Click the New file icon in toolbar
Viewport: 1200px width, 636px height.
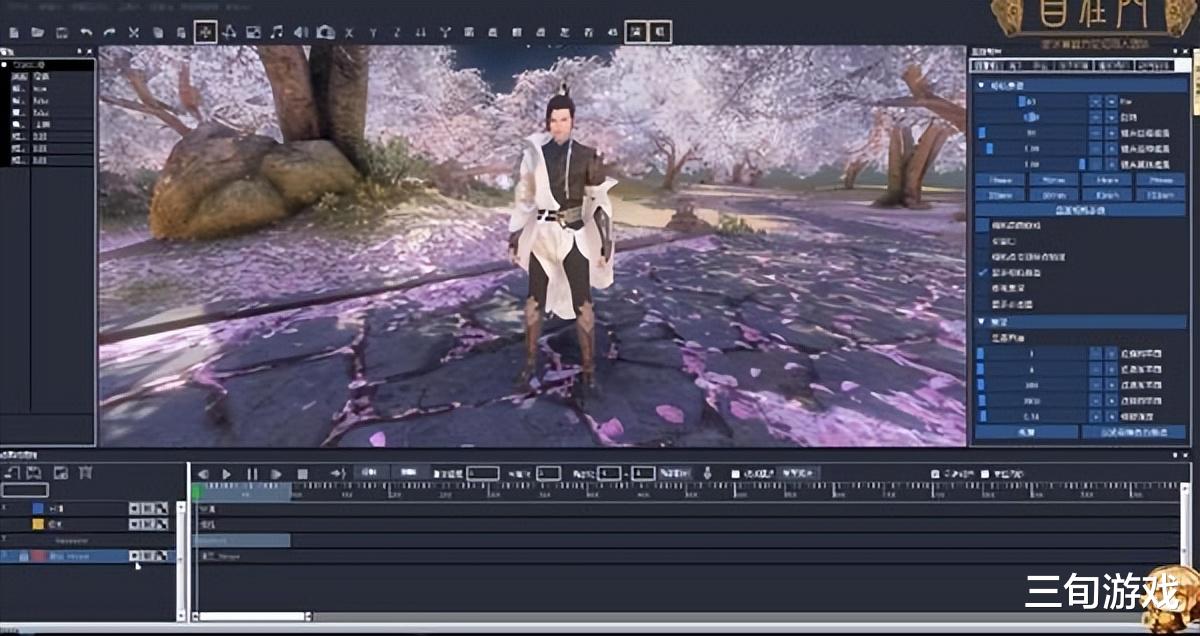[x=13, y=33]
